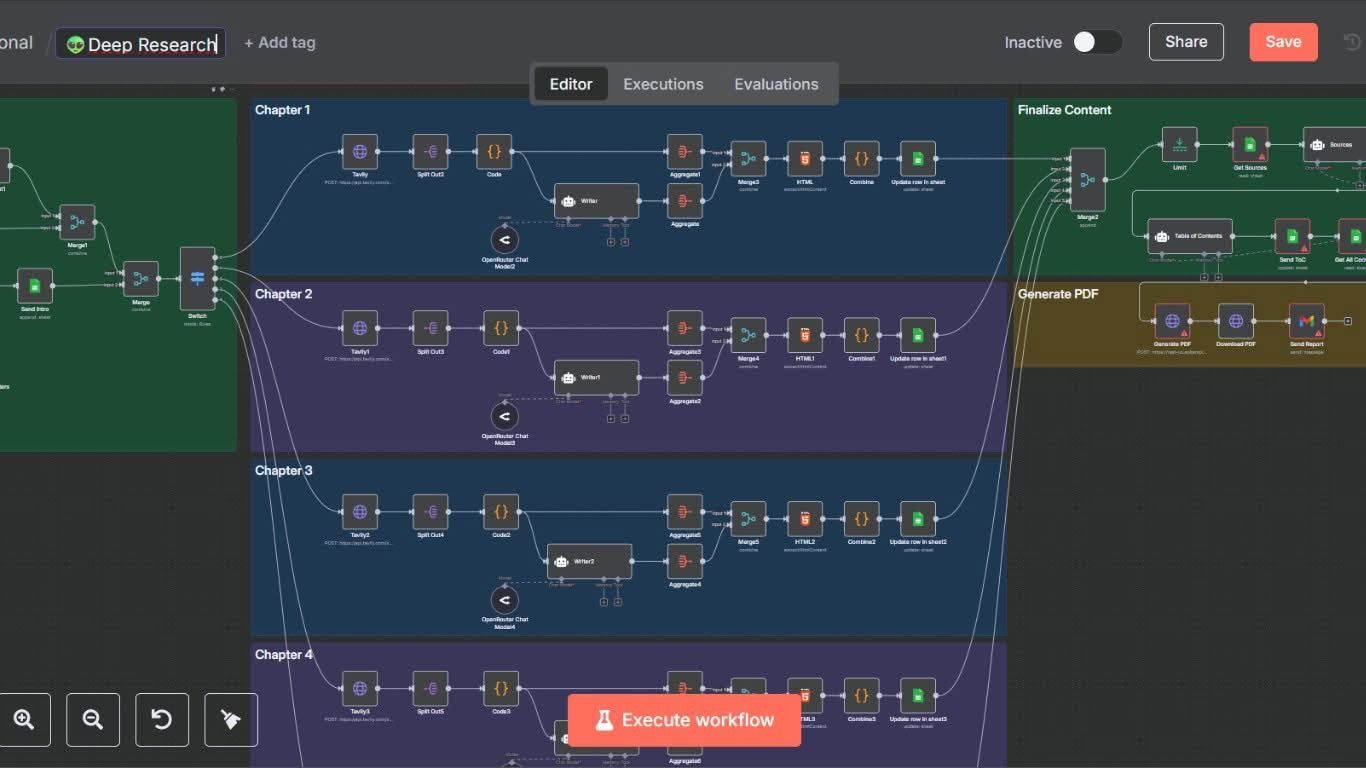Open the Executions tab

click(663, 84)
